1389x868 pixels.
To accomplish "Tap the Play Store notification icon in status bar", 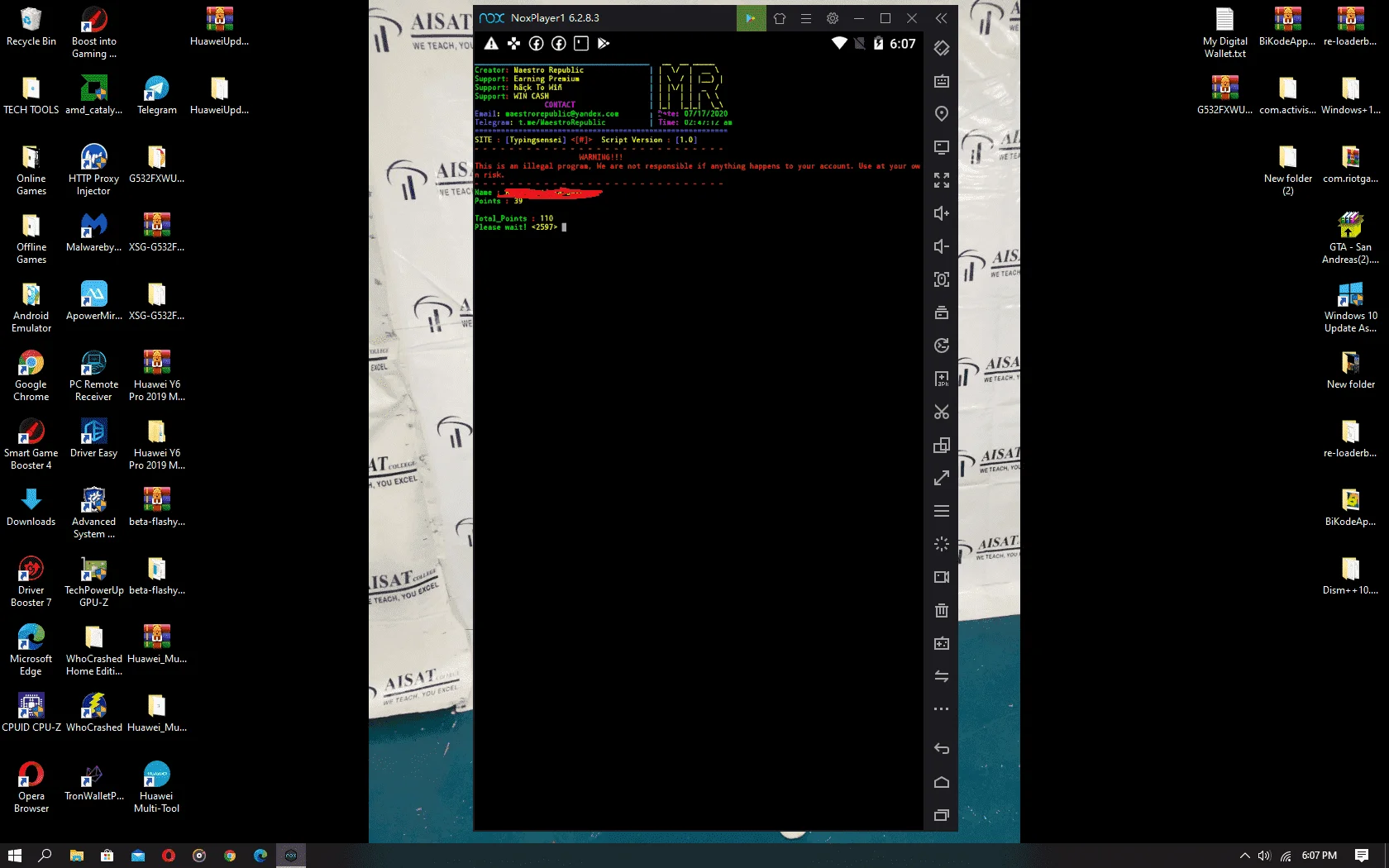I will (x=604, y=44).
